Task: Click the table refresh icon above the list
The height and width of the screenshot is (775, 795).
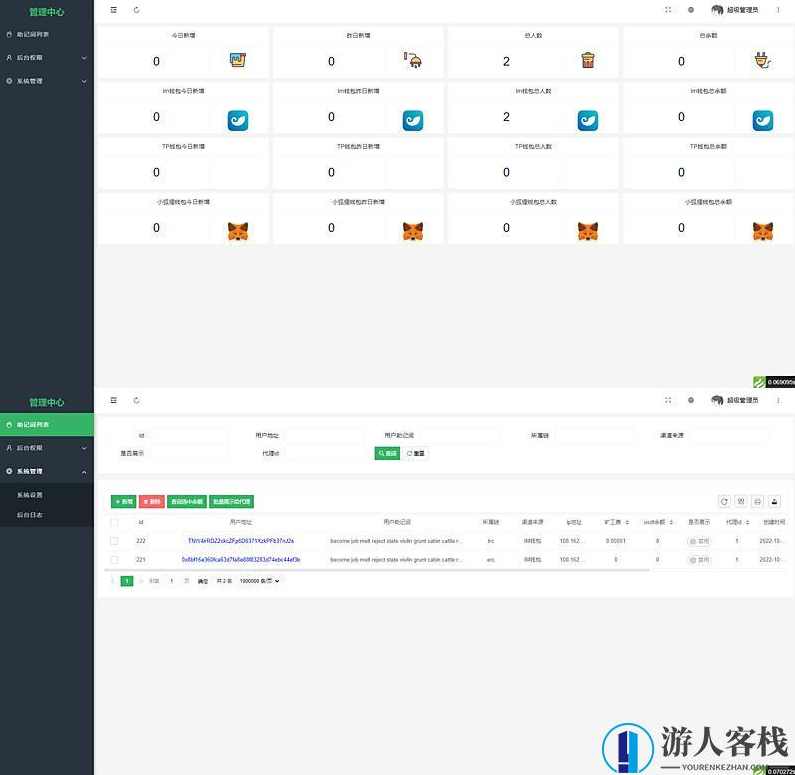Action: (724, 501)
